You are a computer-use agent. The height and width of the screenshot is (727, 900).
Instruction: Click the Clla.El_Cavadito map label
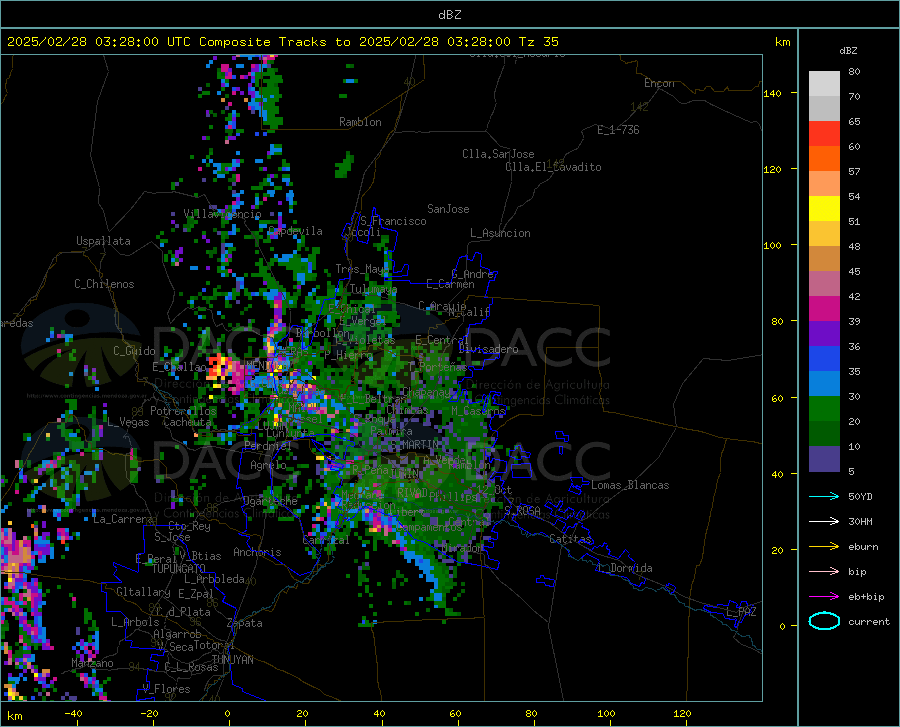tap(553, 167)
